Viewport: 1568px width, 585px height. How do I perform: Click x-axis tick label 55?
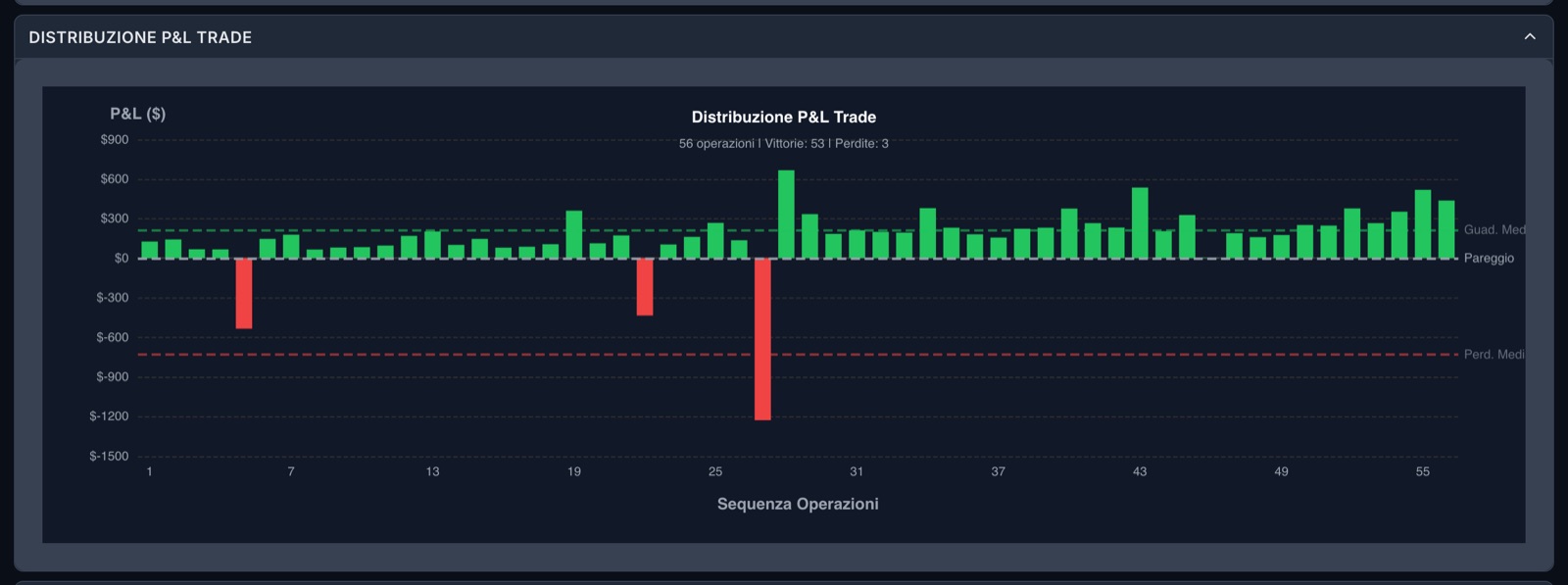[1423, 471]
